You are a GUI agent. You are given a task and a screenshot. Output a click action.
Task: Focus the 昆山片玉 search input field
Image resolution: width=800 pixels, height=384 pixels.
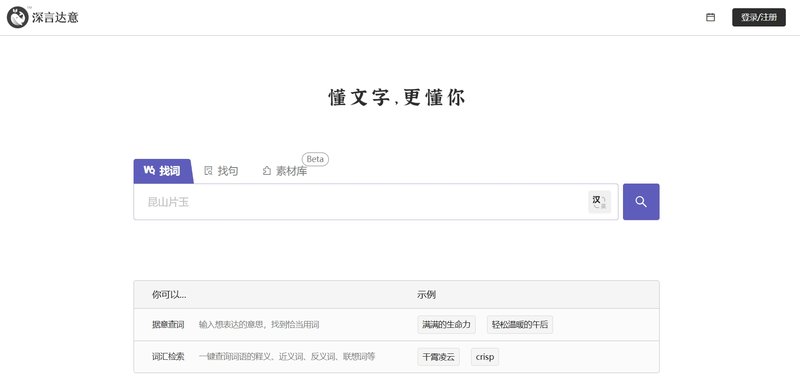click(361, 202)
